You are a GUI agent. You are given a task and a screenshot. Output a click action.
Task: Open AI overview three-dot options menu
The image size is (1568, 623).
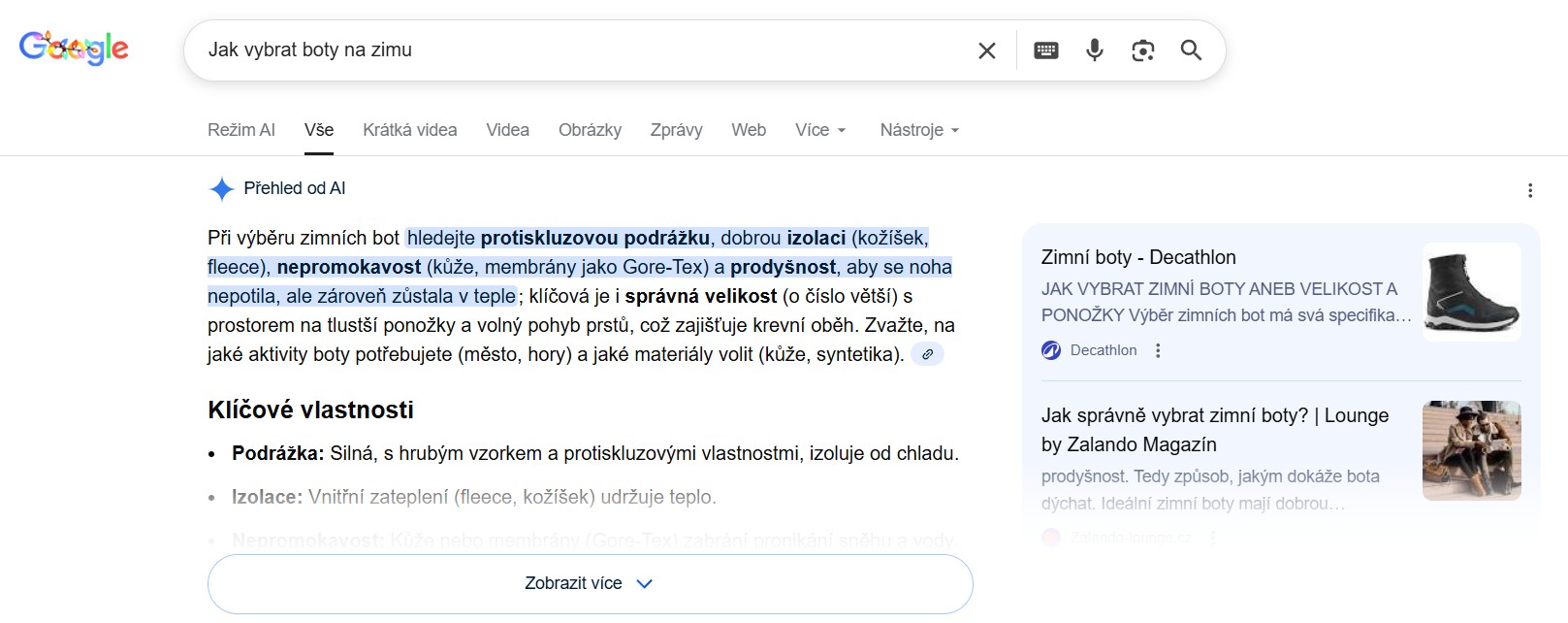(x=1530, y=191)
